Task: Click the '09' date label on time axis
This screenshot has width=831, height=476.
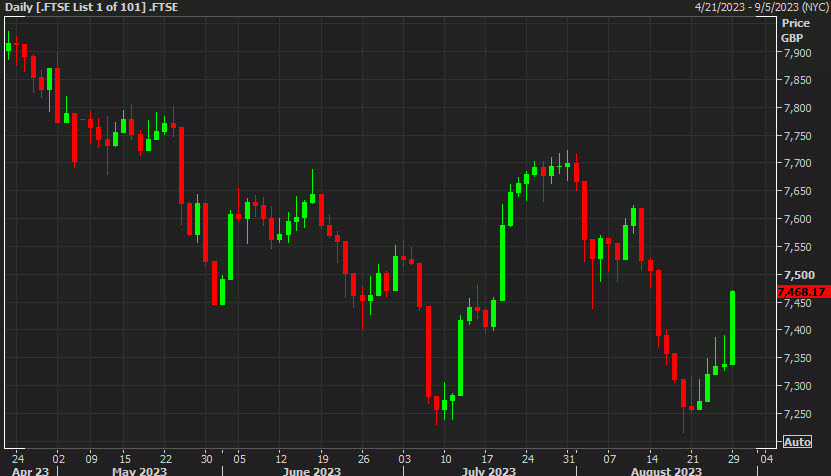Action: [91, 459]
